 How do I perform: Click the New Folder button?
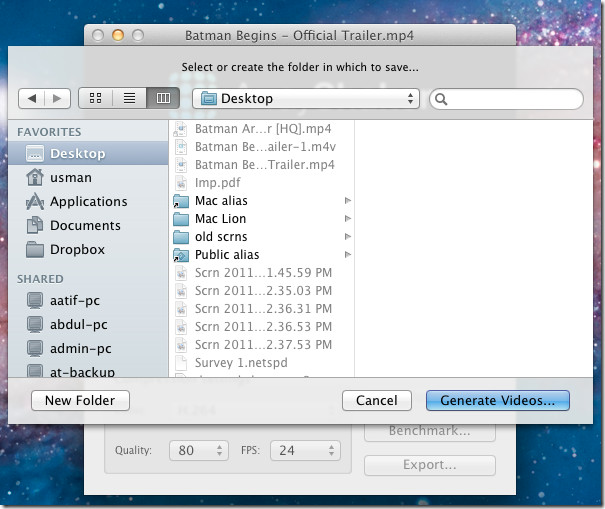[x=80, y=400]
